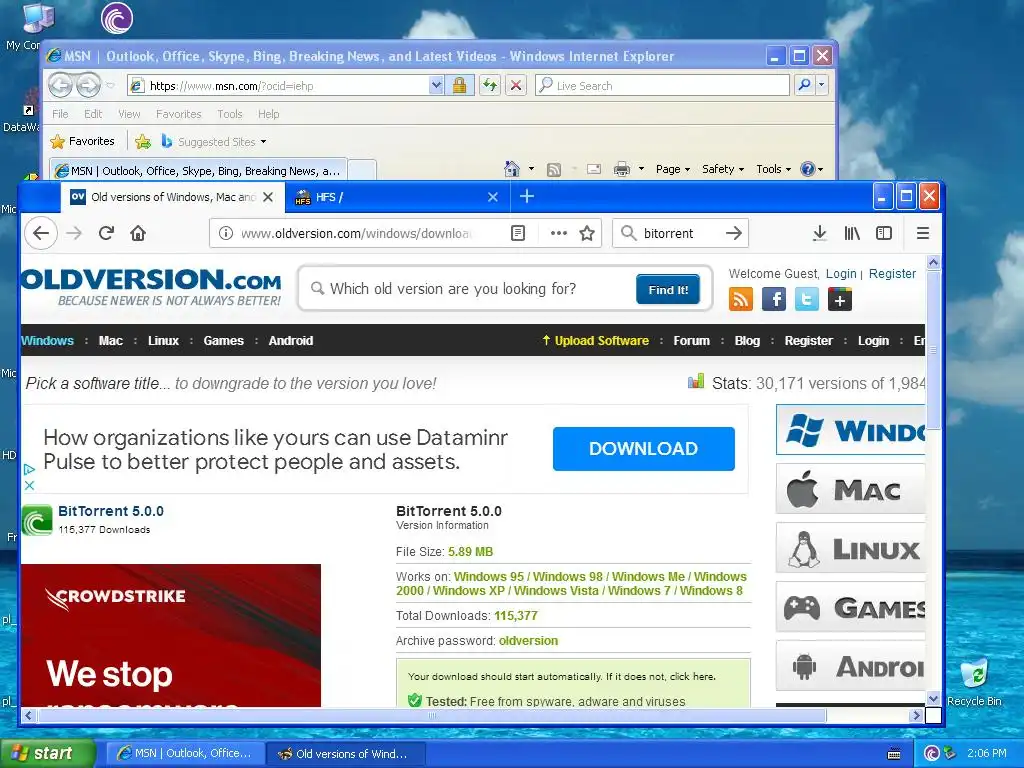This screenshot has width=1024, height=768.
Task: Open the Firefox hamburger menu
Action: [x=923, y=233]
